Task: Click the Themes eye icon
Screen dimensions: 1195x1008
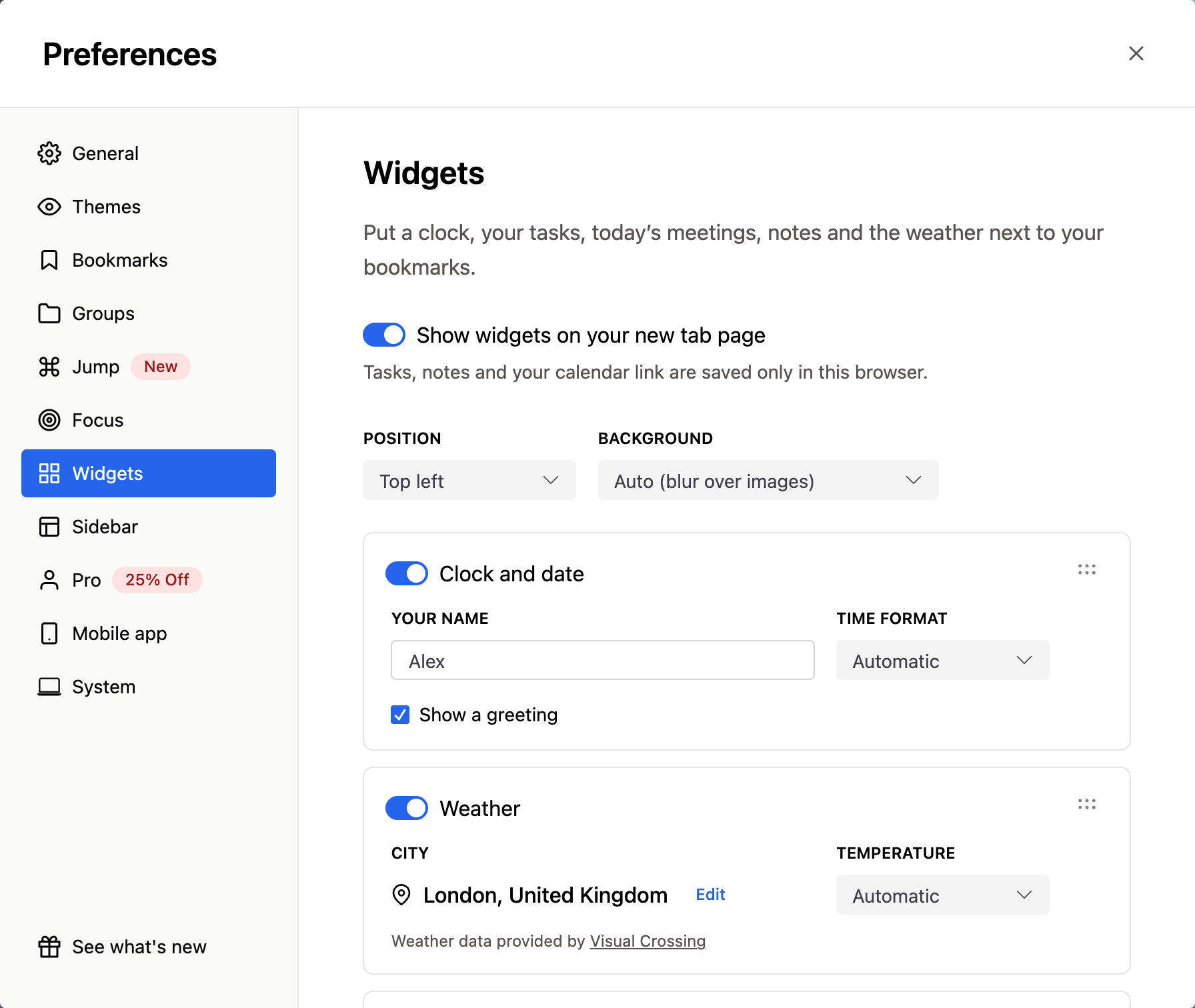Action: (x=49, y=207)
